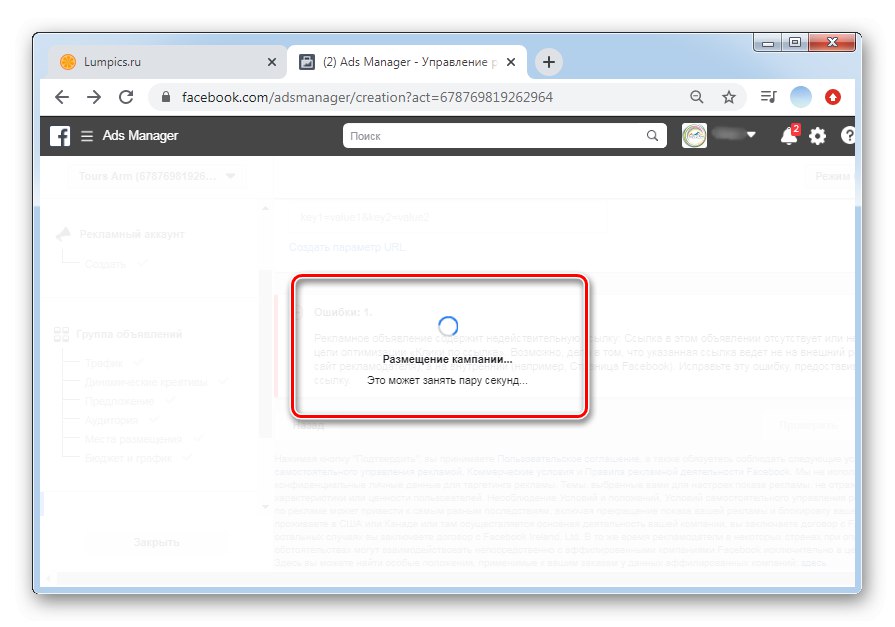Open notifications bell with 2 alerts
Screen dimensions: 895x627
coord(789,136)
